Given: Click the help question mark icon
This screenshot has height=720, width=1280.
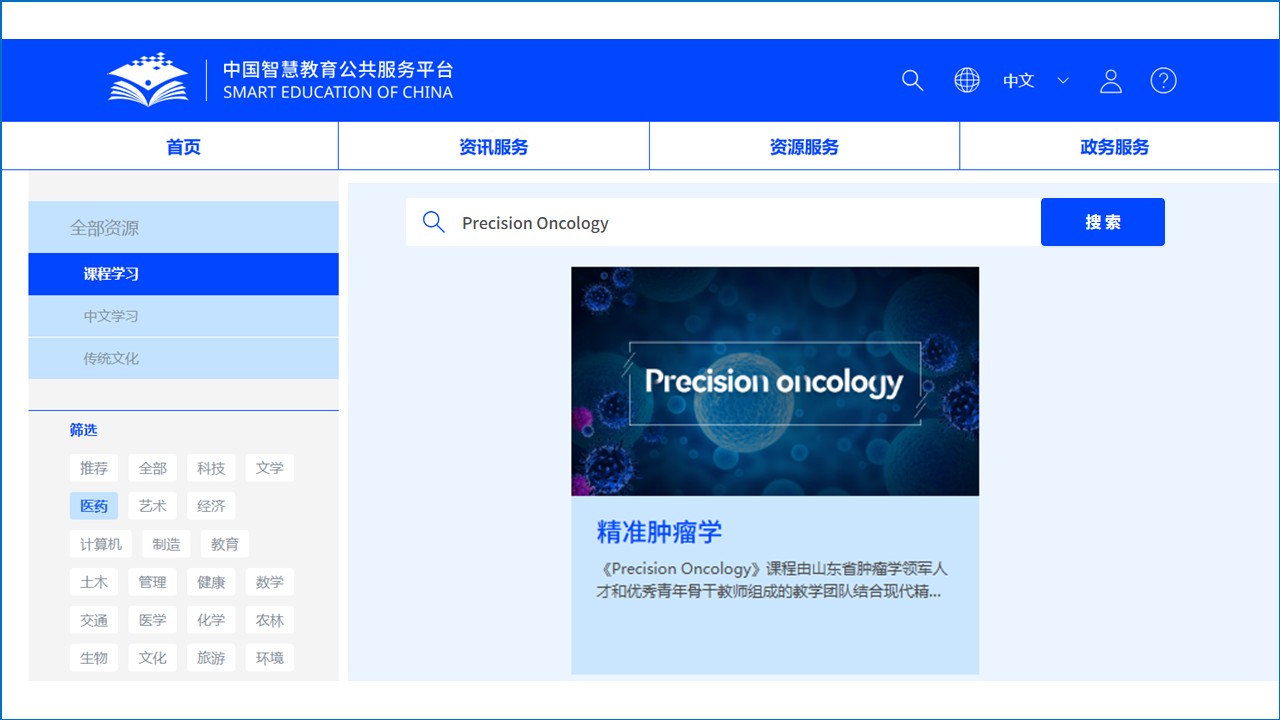Looking at the screenshot, I should (x=1163, y=81).
